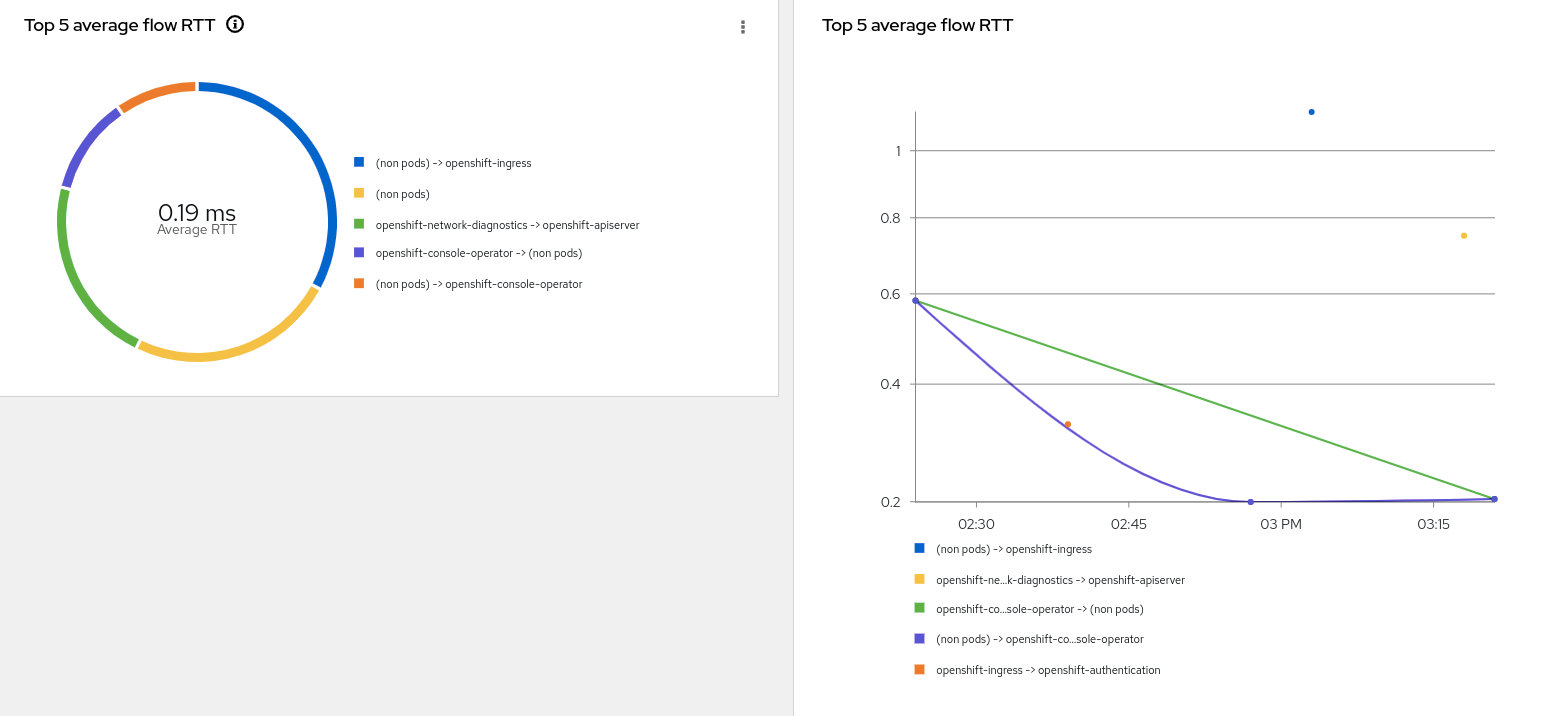The image size is (1546, 716).
Task: Click the yellow legend square for 'openshift-ne...k-diagnostics -> openshift-apiserver'
Action: click(919, 579)
